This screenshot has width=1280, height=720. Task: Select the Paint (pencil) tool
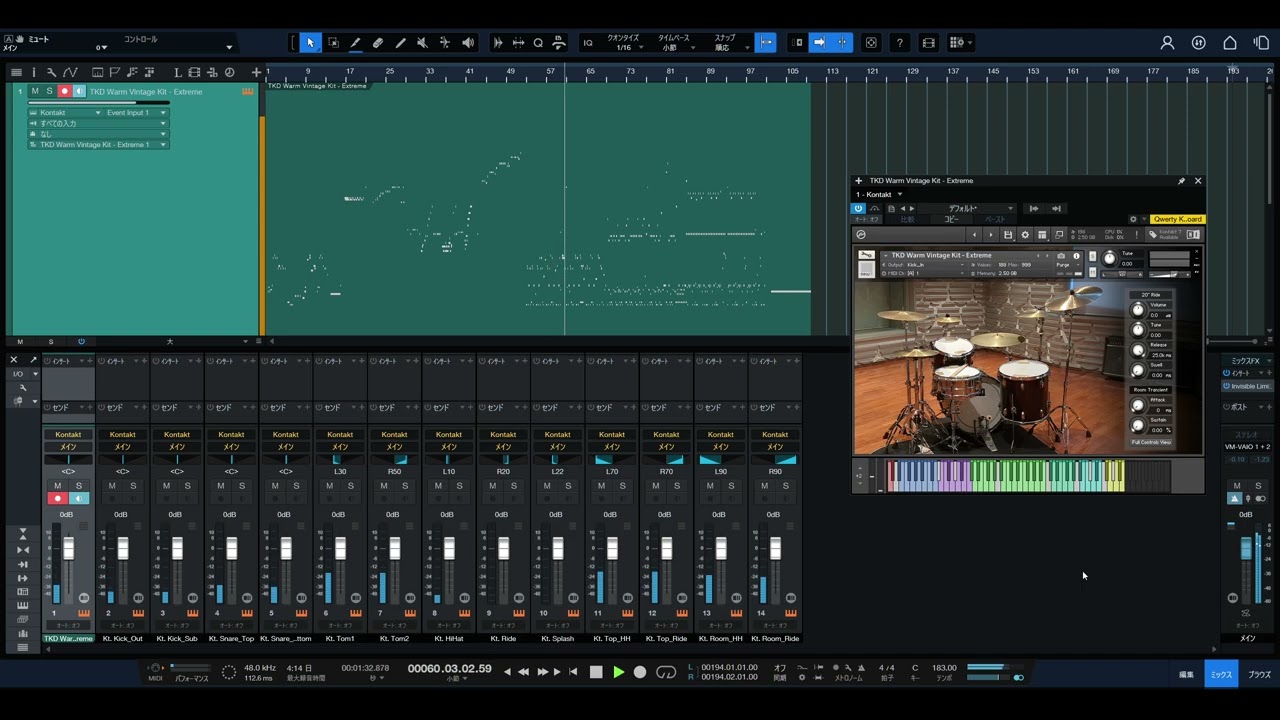(400, 43)
